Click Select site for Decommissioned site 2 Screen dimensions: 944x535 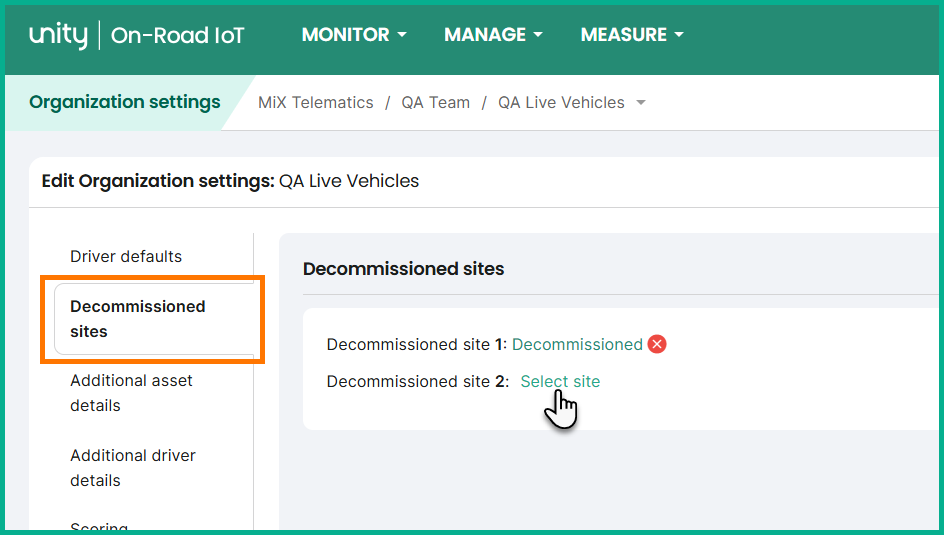[560, 382]
